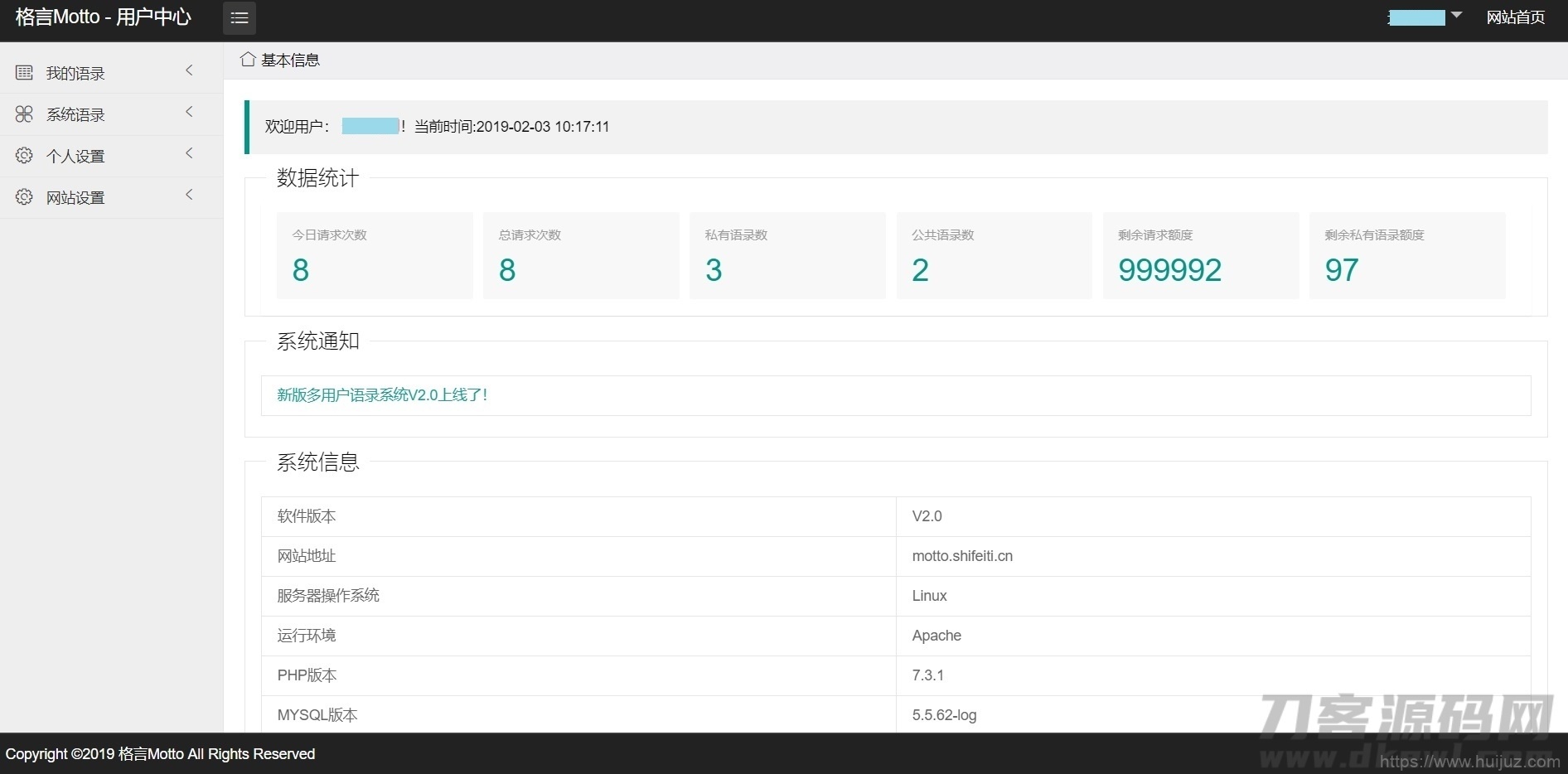
Task: Go to 网站首页 link in header
Action: 1515,17
